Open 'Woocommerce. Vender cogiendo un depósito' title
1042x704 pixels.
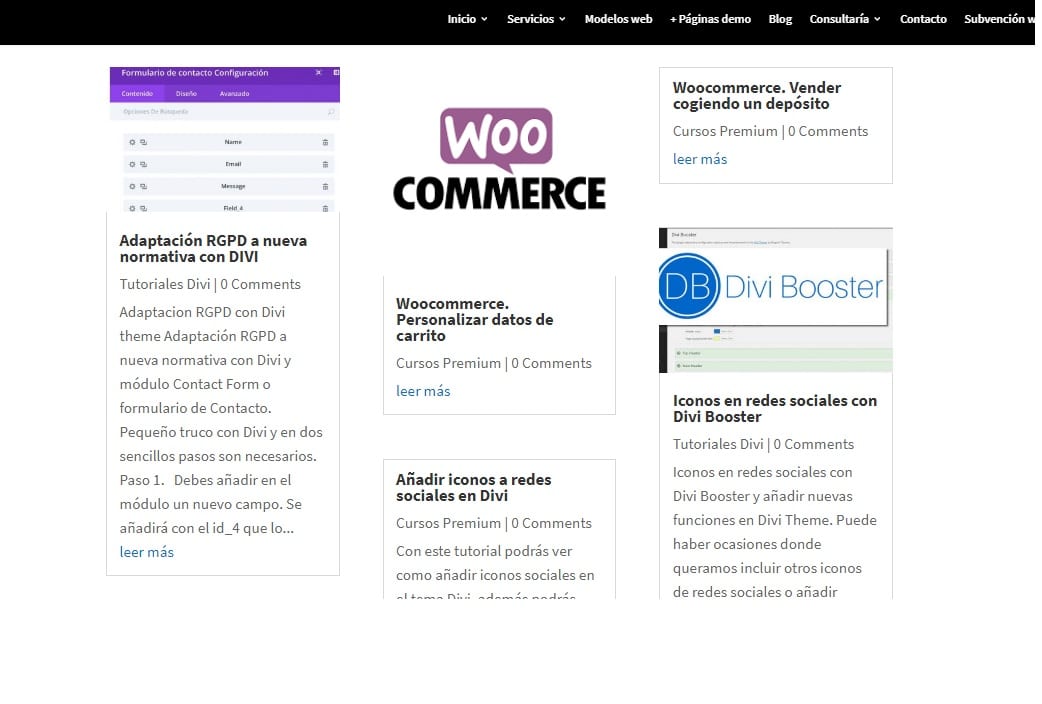(756, 96)
